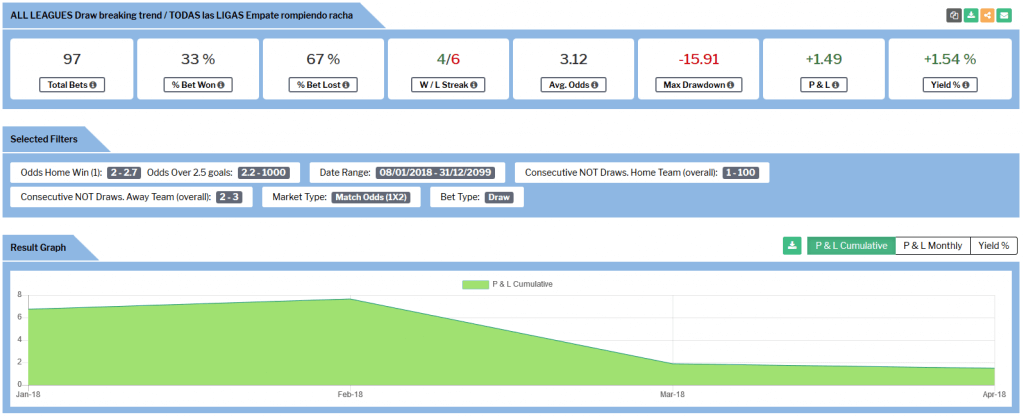Click the Away Team consecutive value 2 - 3
Viewport: 1024px width, 417px height.
(x=229, y=197)
